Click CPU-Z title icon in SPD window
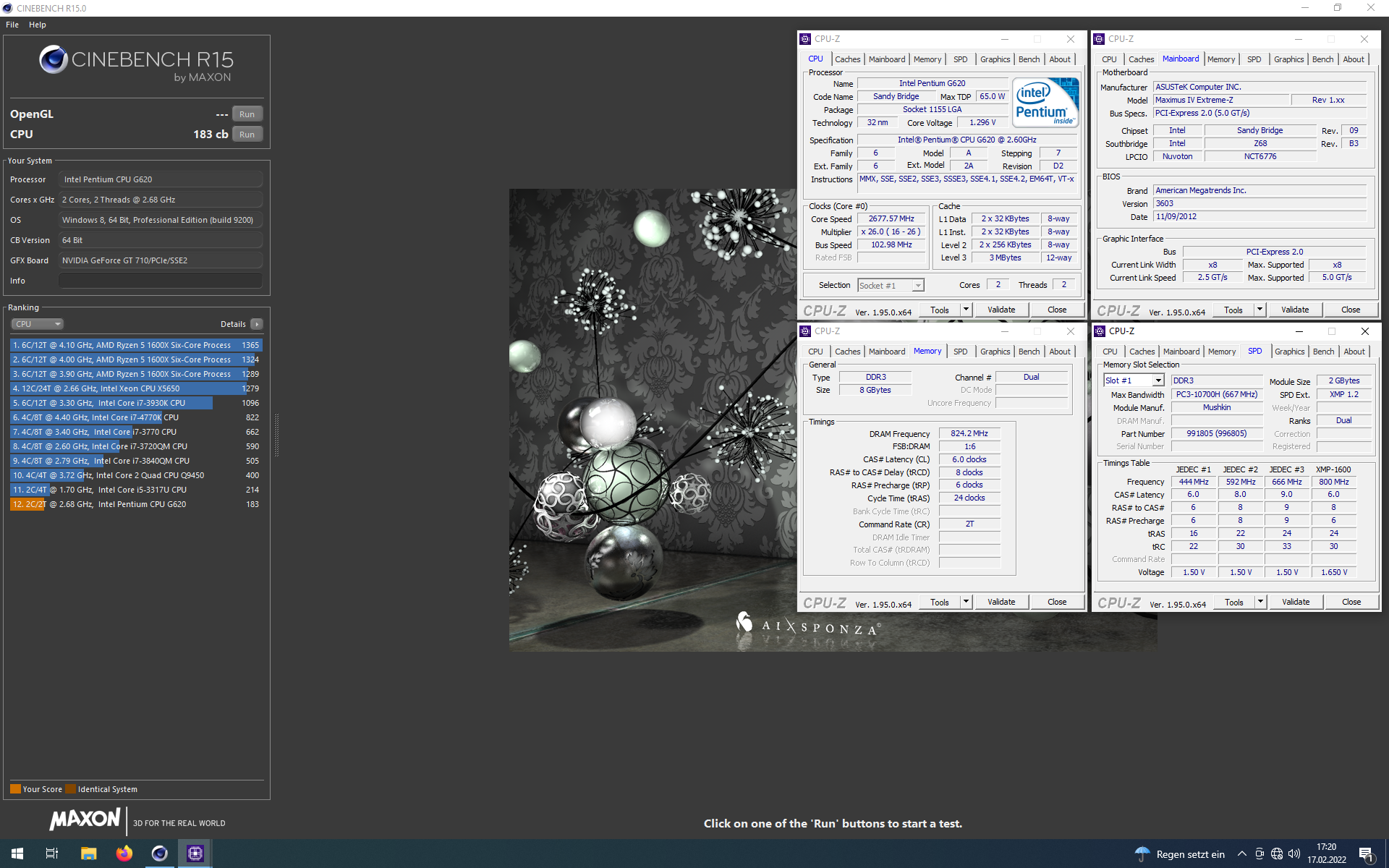The width and height of the screenshot is (1389, 868). [1100, 331]
